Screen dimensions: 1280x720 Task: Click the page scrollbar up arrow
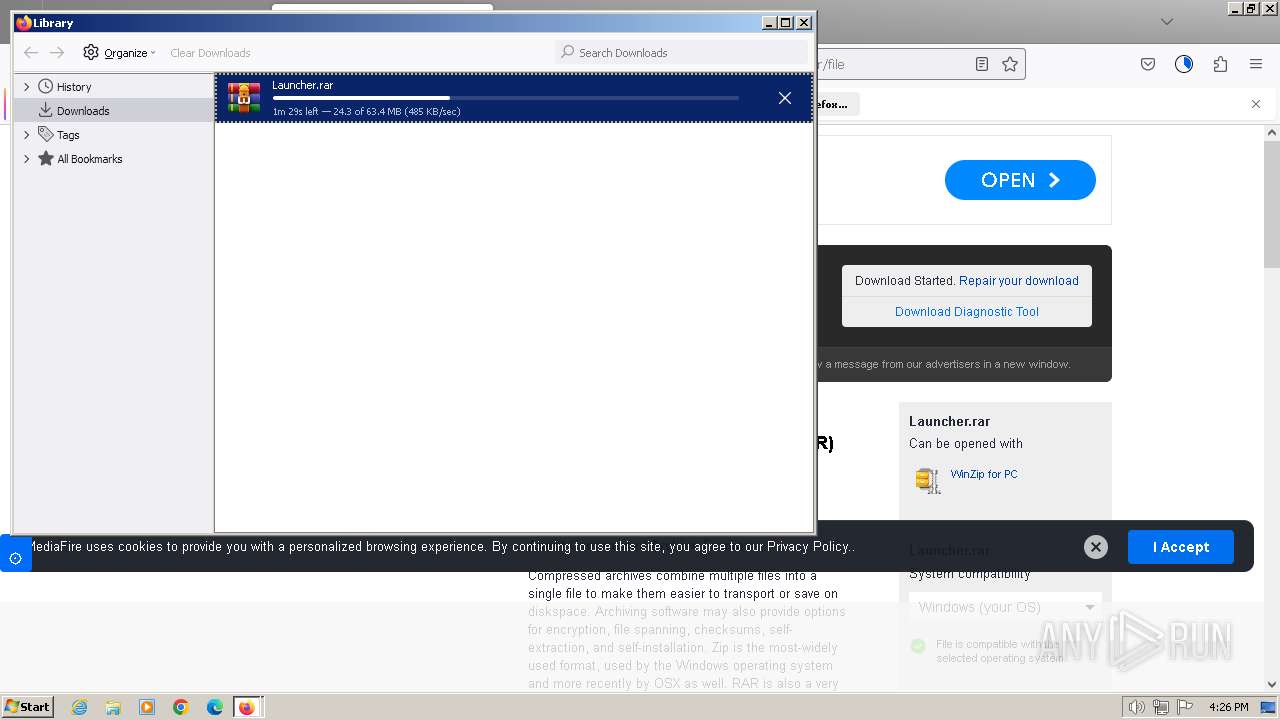click(x=1272, y=132)
